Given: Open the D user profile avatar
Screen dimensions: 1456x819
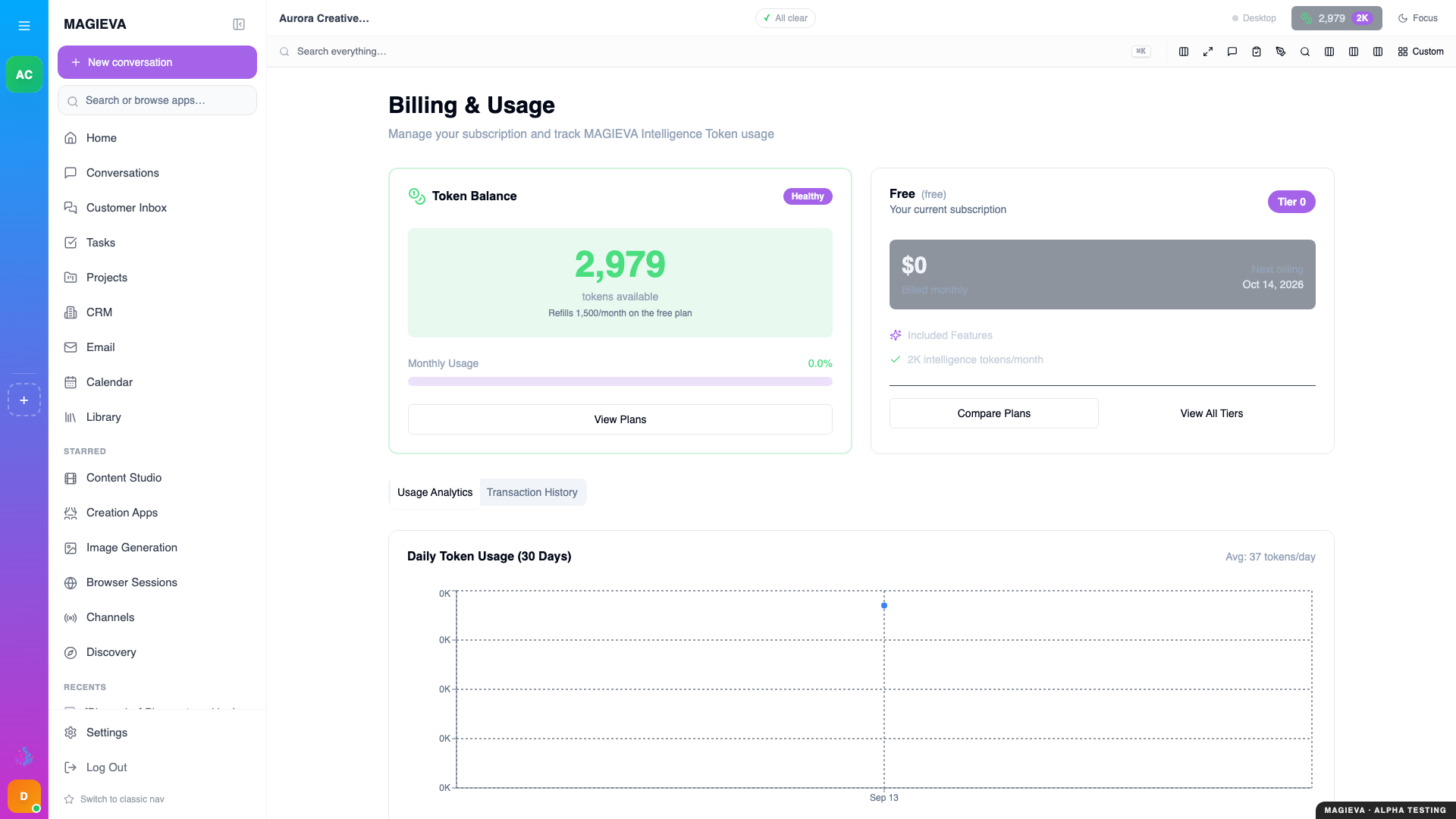Looking at the screenshot, I should (x=24, y=796).
